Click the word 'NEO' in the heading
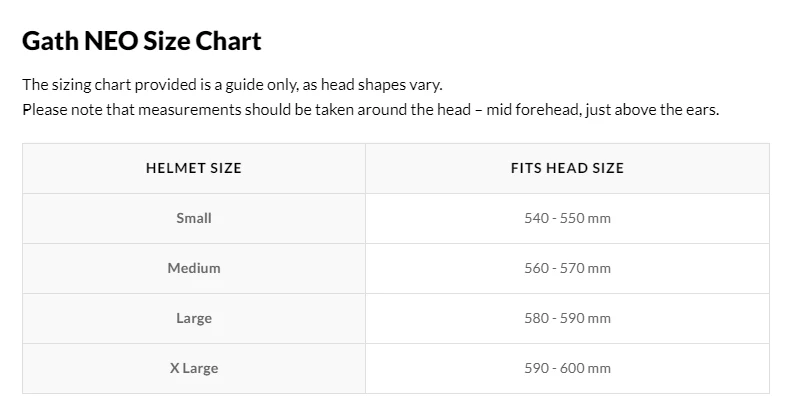Image resolution: width=792 pixels, height=416 pixels. pyautogui.click(x=111, y=41)
